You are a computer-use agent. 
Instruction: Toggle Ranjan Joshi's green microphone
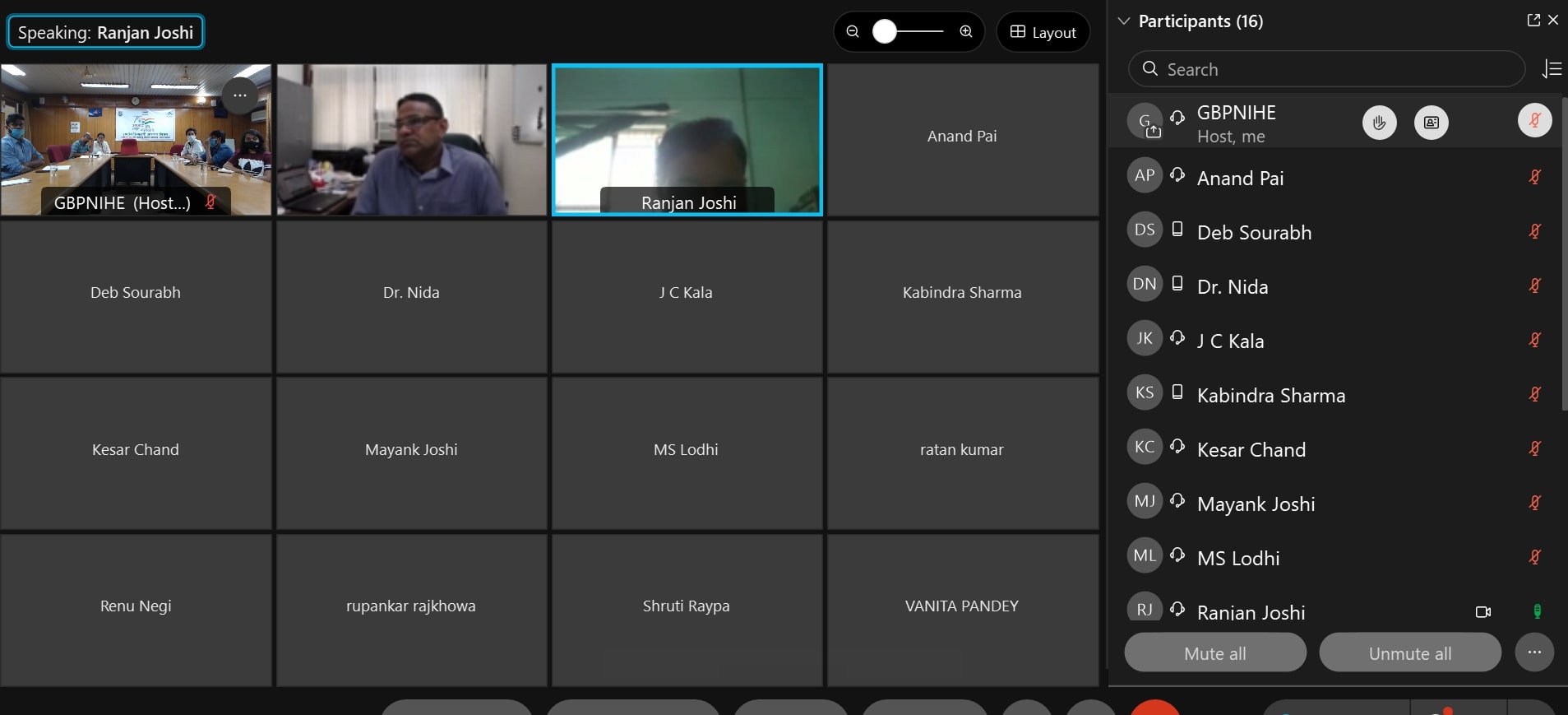pyautogui.click(x=1536, y=611)
